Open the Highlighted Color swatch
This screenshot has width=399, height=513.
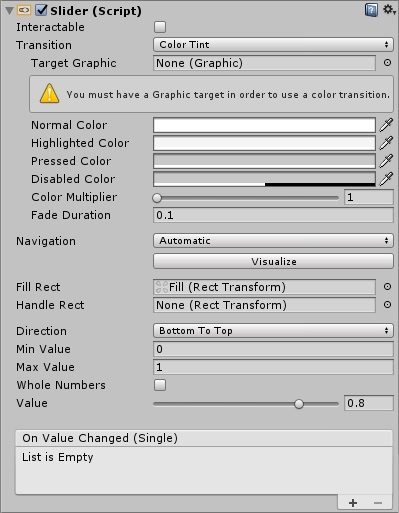(264, 143)
